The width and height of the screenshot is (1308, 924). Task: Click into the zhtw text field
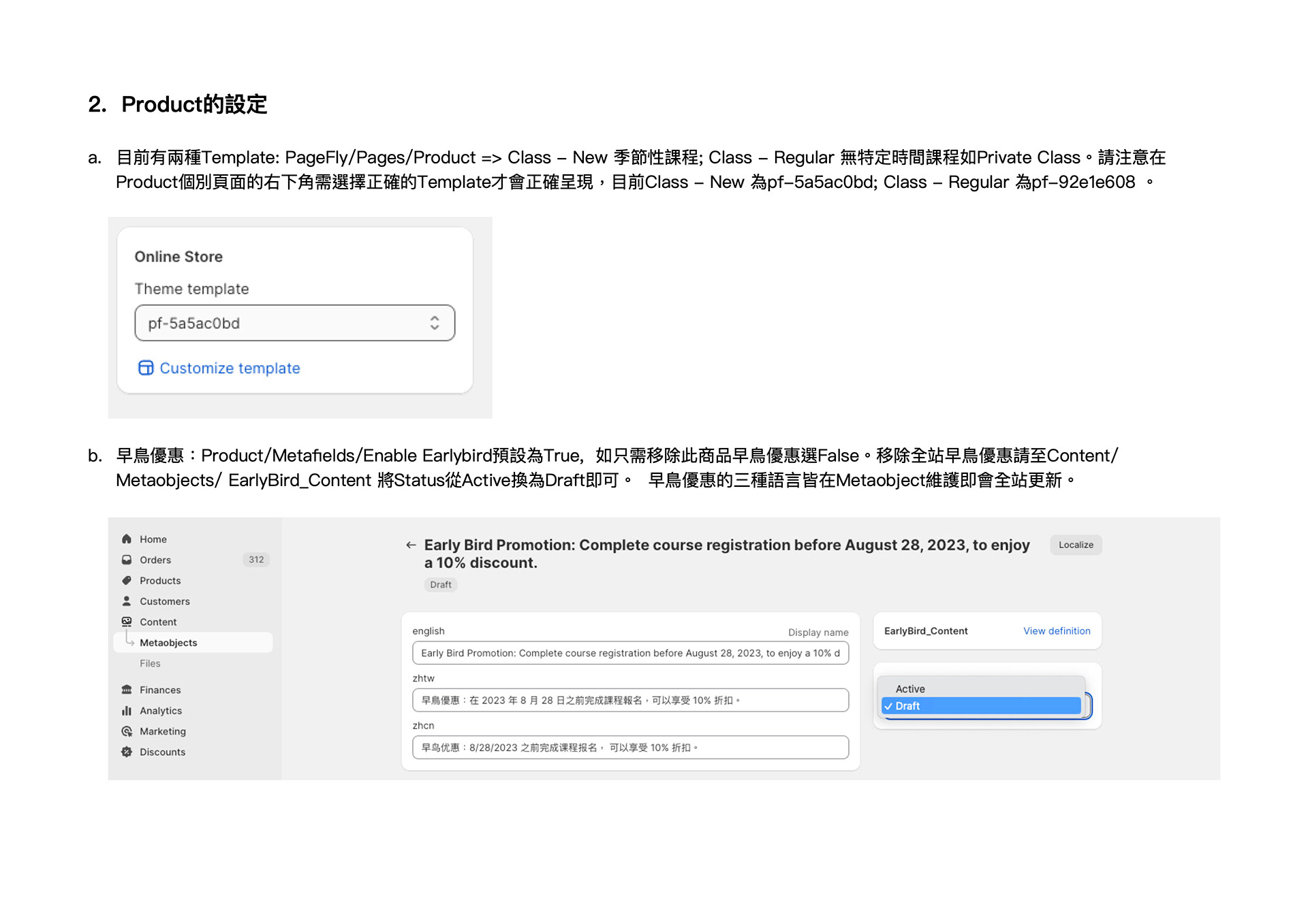click(x=629, y=700)
